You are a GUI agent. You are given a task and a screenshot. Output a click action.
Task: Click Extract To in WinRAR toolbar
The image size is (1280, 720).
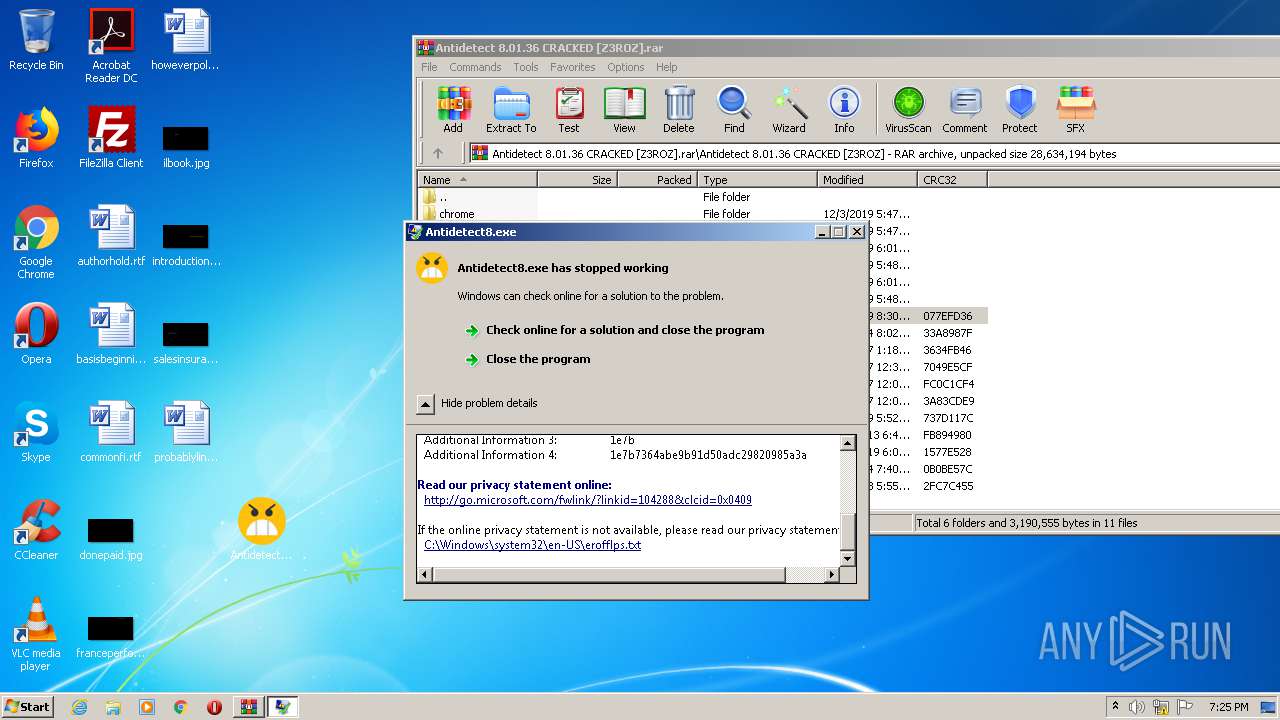(511, 109)
